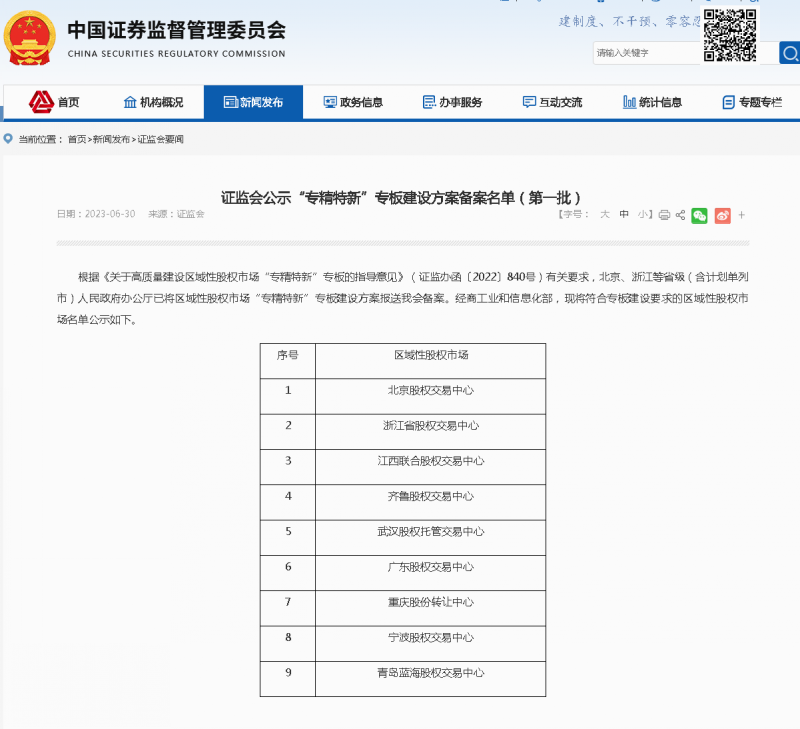Open the 专题专栏 navigation tab
Viewport: 800px width, 729px height.
click(x=752, y=102)
